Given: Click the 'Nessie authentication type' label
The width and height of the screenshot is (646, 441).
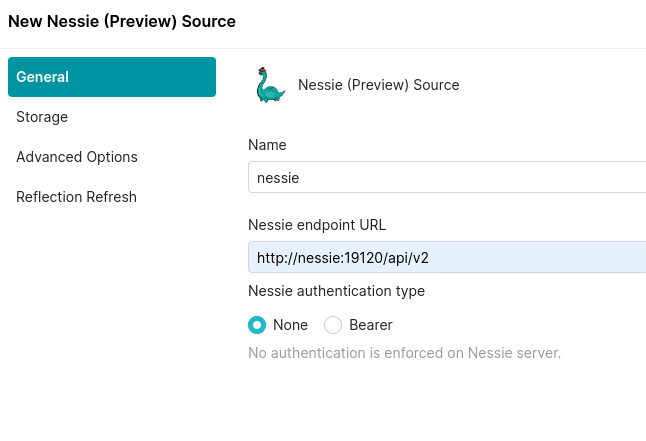Looking at the screenshot, I should pos(336,291).
